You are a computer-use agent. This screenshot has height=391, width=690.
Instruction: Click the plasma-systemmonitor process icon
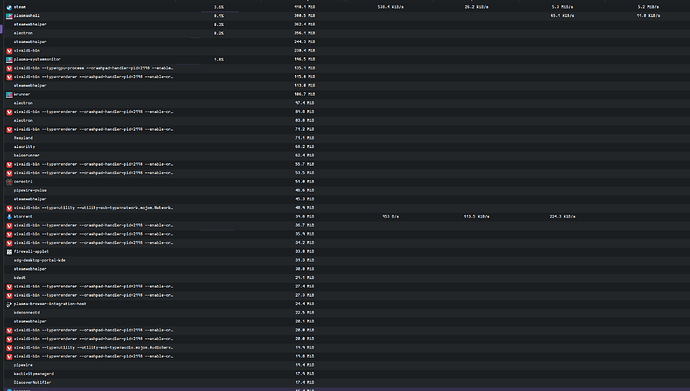click(9, 59)
